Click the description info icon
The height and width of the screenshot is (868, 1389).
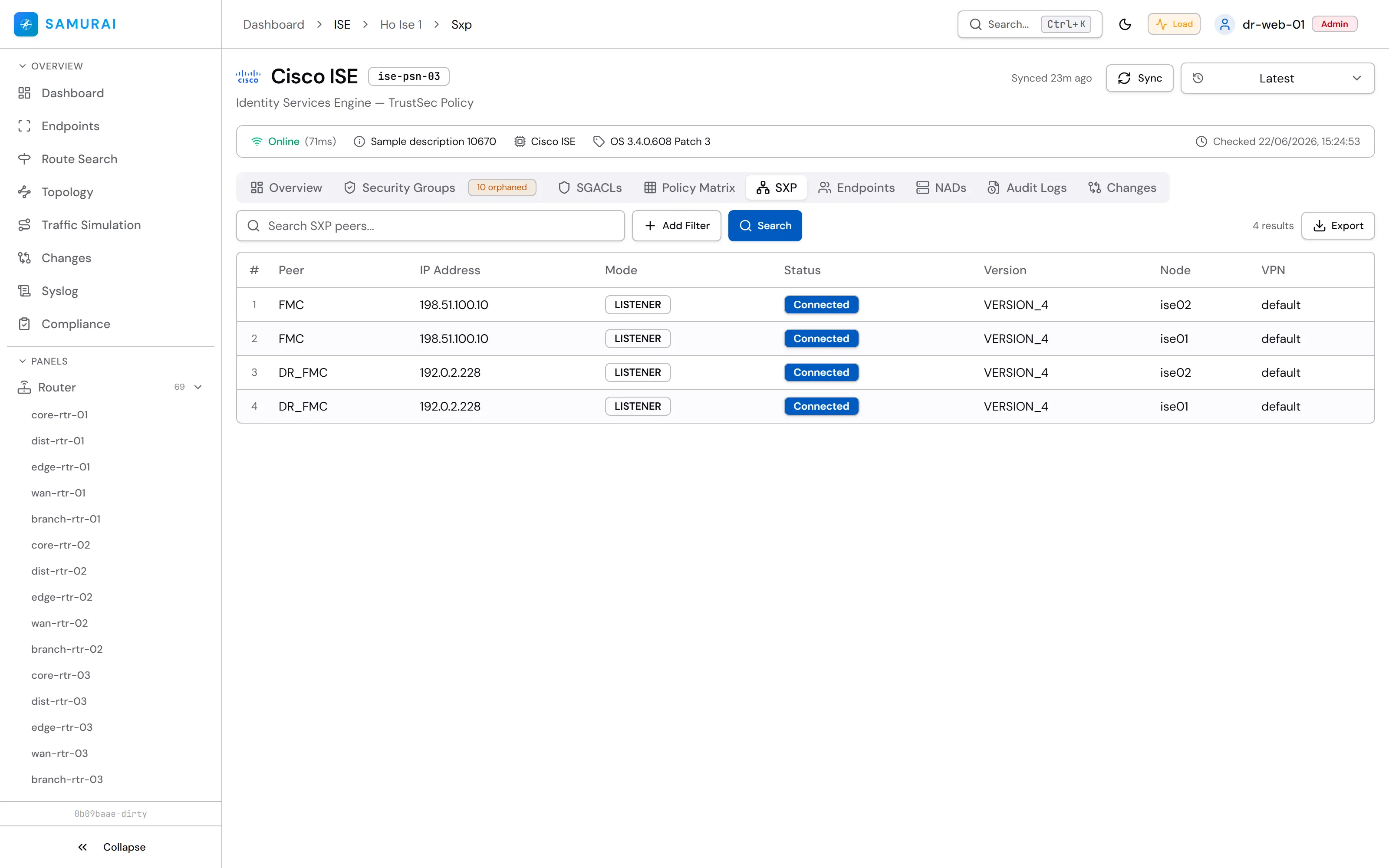click(359, 141)
